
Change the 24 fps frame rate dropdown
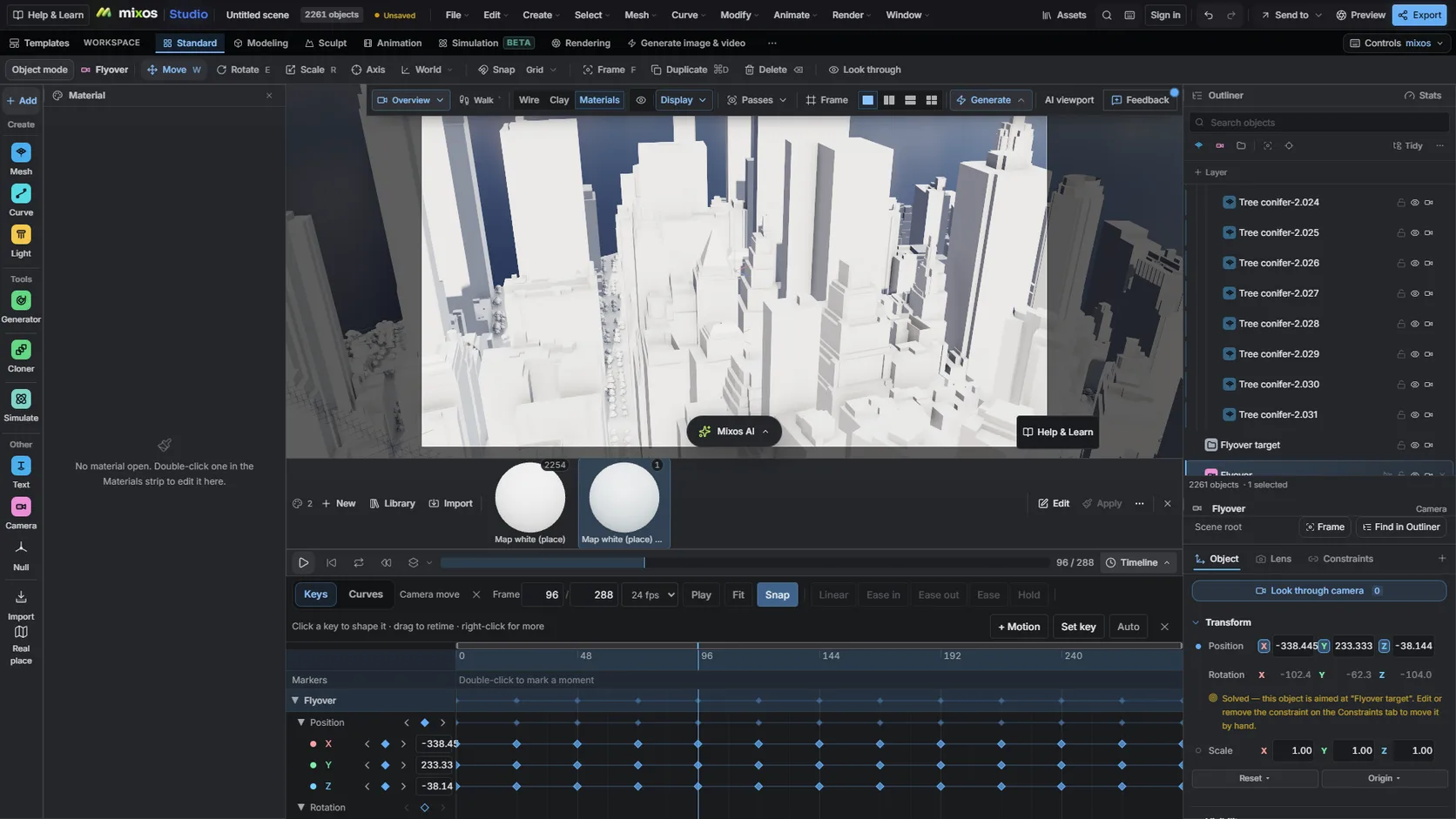coord(651,595)
